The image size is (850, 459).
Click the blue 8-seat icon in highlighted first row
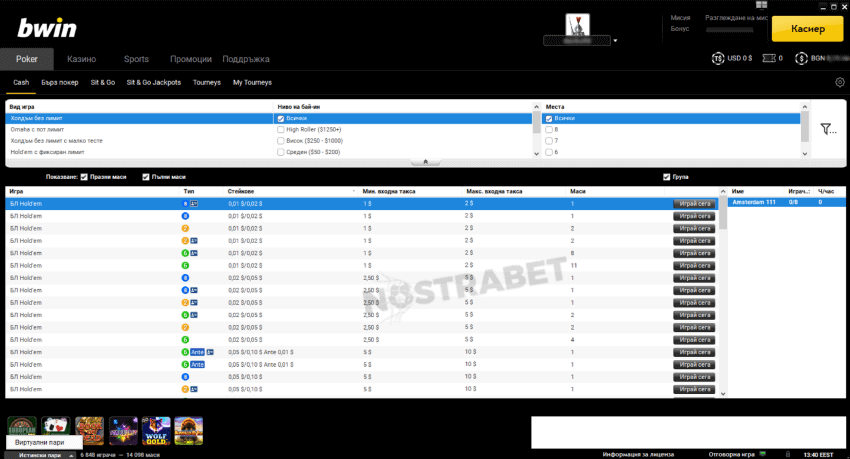[x=185, y=204]
